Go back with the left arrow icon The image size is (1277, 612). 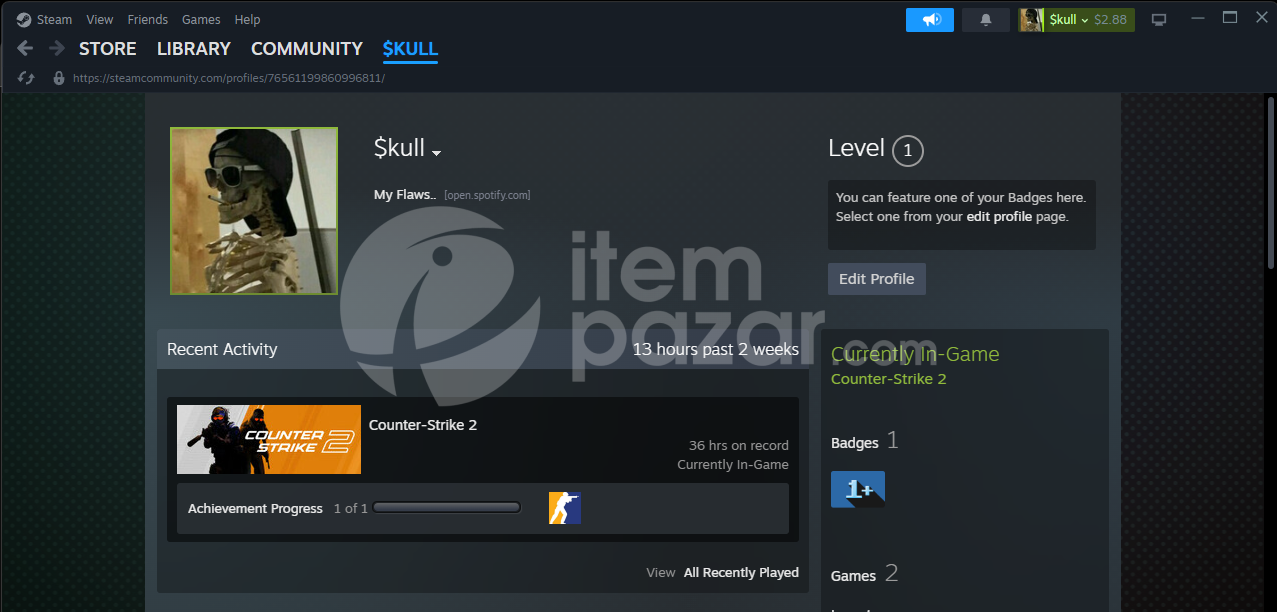tap(26, 48)
